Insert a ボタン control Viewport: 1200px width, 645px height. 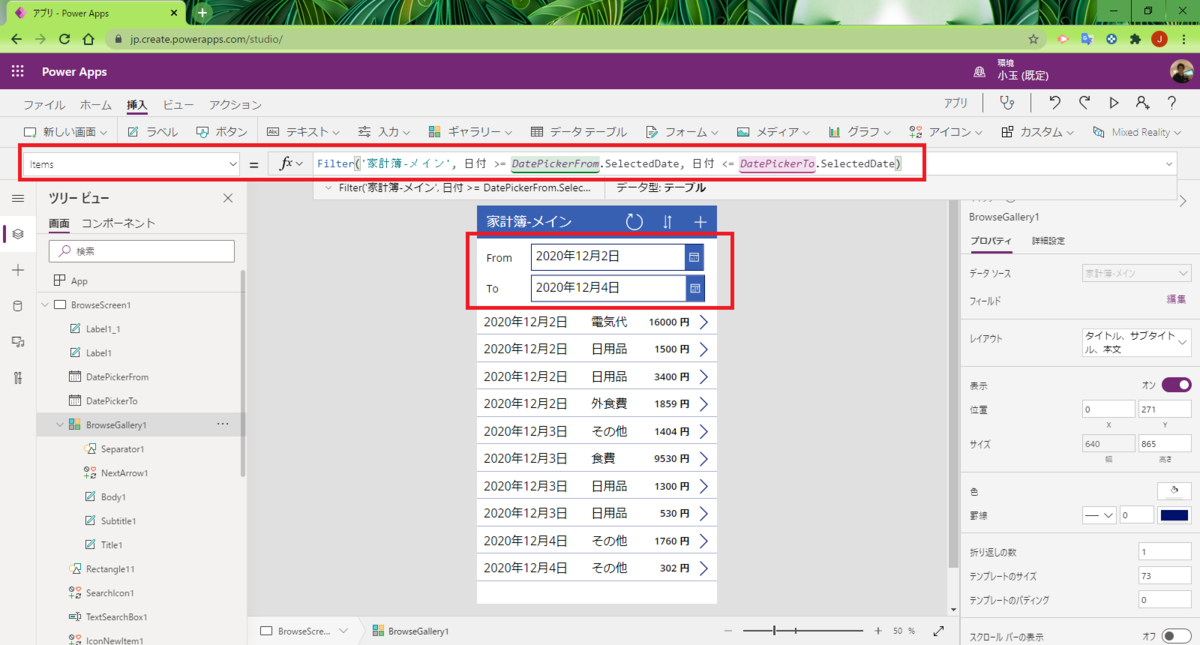tap(222, 132)
